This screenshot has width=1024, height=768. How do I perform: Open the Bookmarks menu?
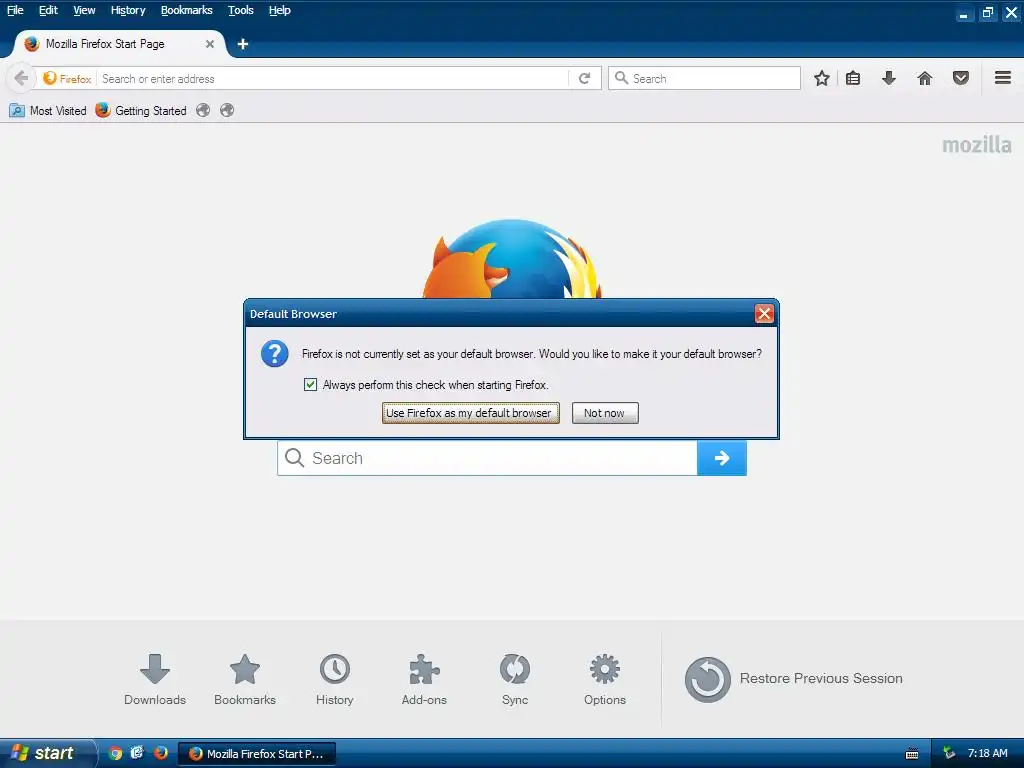(187, 10)
